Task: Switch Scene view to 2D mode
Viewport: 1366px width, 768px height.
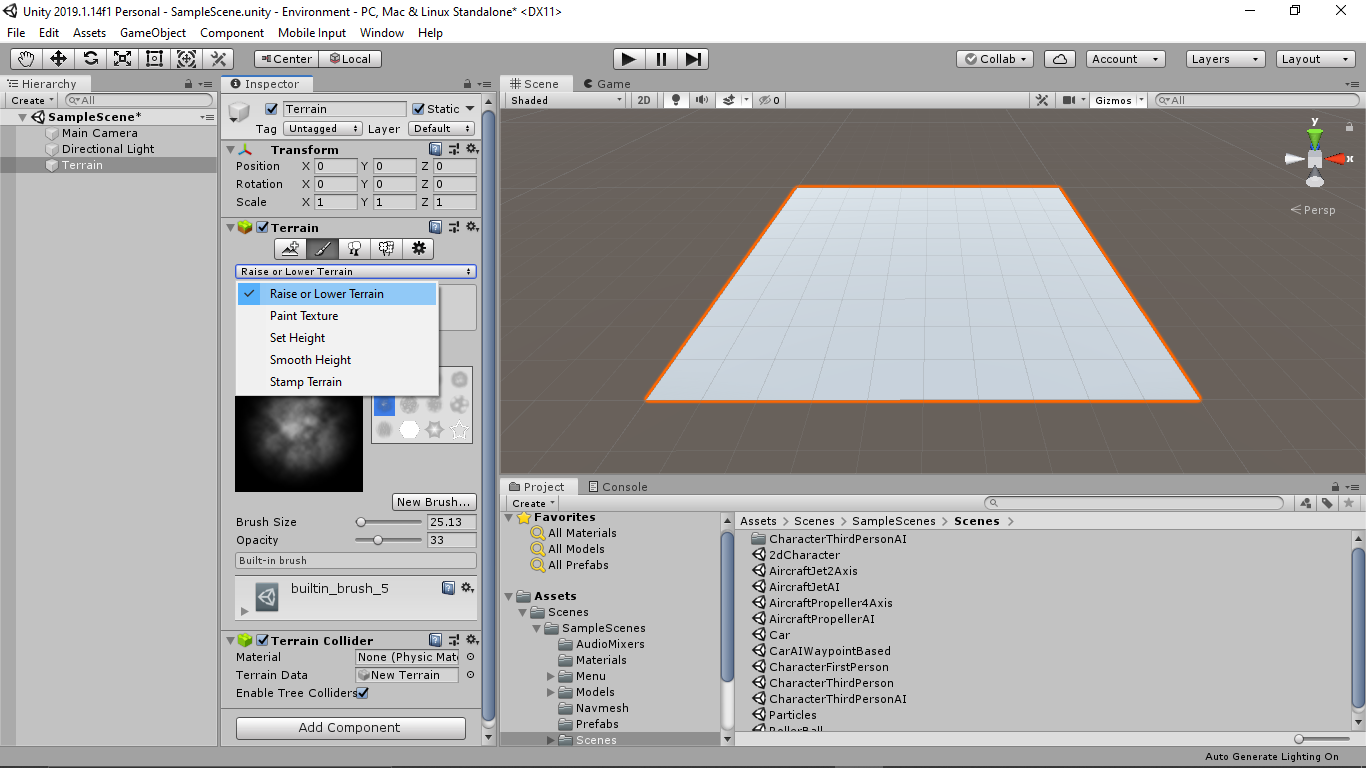Action: pos(643,99)
